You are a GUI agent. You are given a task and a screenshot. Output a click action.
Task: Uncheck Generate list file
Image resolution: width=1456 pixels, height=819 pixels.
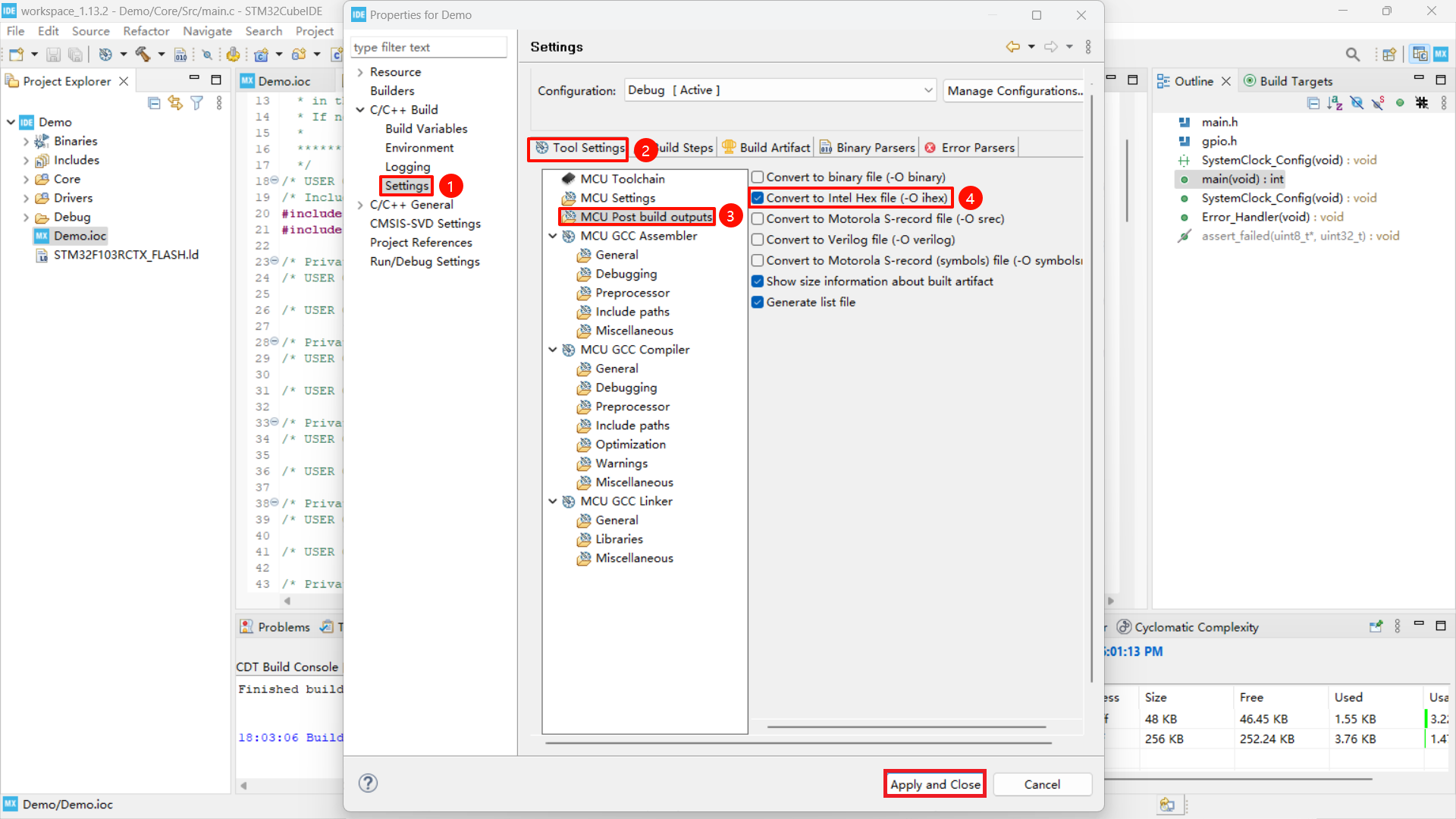[x=758, y=302]
